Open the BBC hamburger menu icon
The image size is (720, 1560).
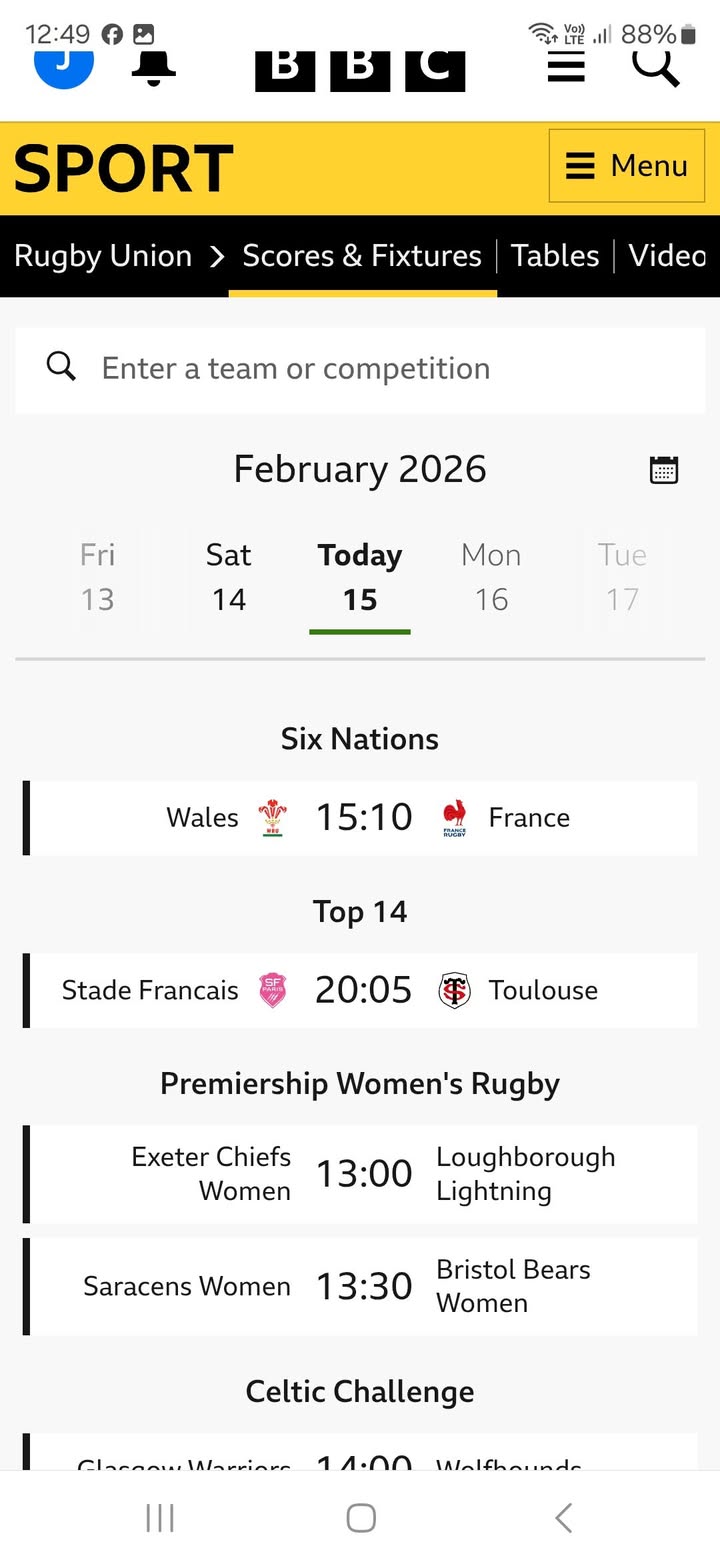click(566, 66)
